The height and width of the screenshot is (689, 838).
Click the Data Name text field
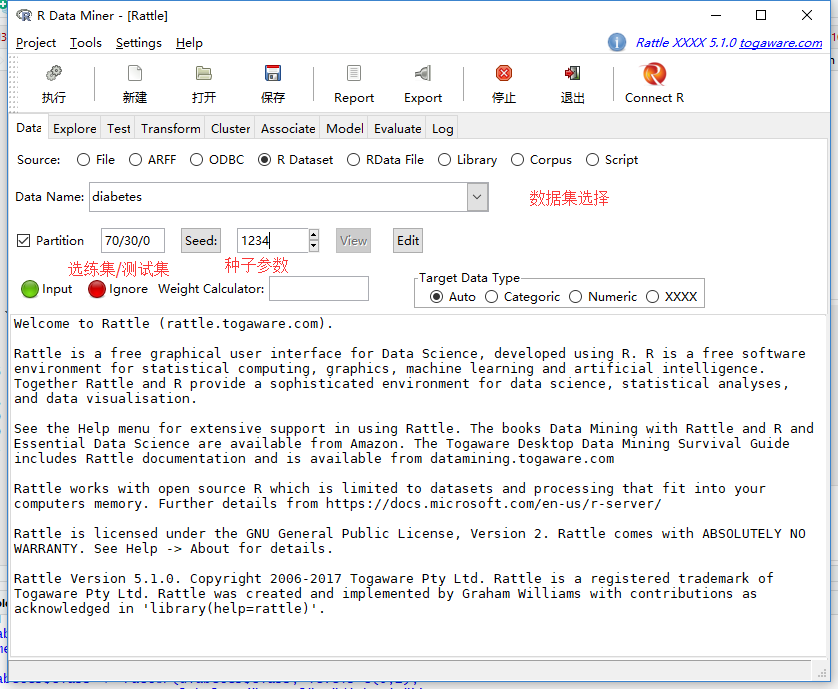278,197
